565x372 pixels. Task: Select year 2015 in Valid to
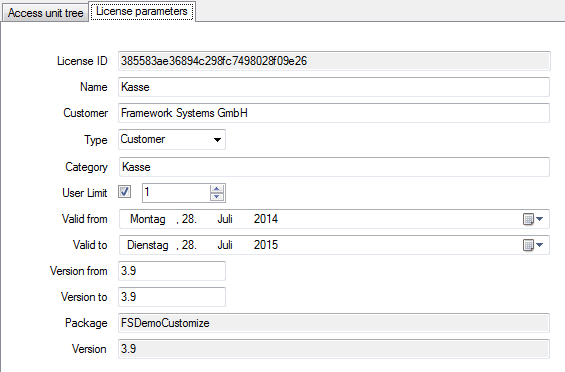tap(266, 245)
